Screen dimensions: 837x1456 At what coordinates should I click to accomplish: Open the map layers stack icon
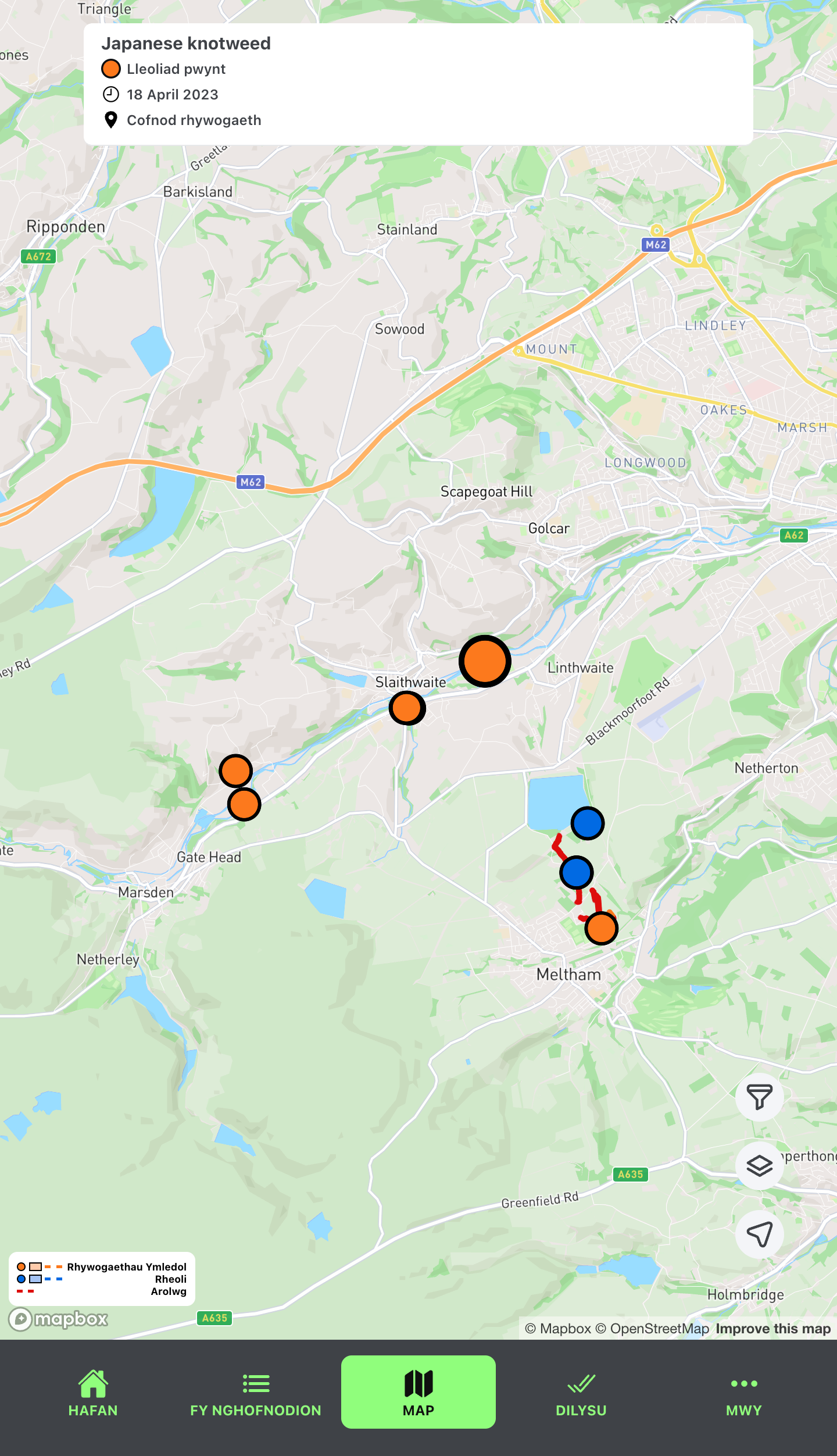pos(759,1166)
